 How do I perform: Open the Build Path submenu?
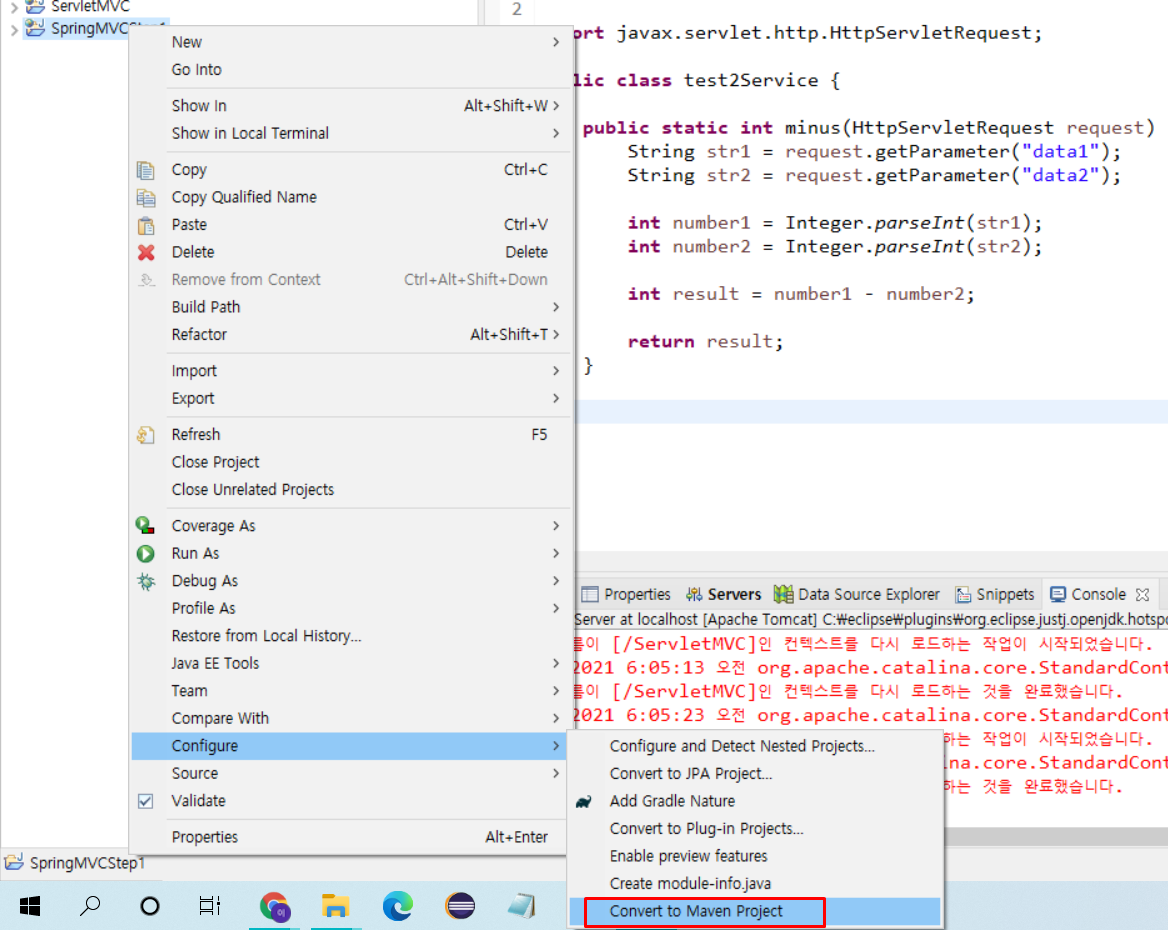349,307
